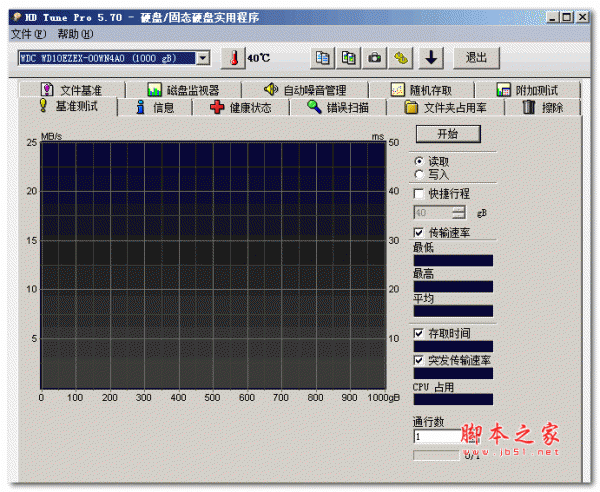Open the 文件 menu
This screenshot has height=492, width=600.
(29, 34)
